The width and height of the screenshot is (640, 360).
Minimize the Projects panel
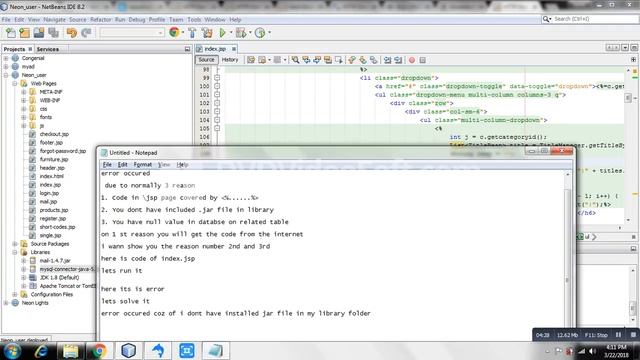click(x=187, y=49)
